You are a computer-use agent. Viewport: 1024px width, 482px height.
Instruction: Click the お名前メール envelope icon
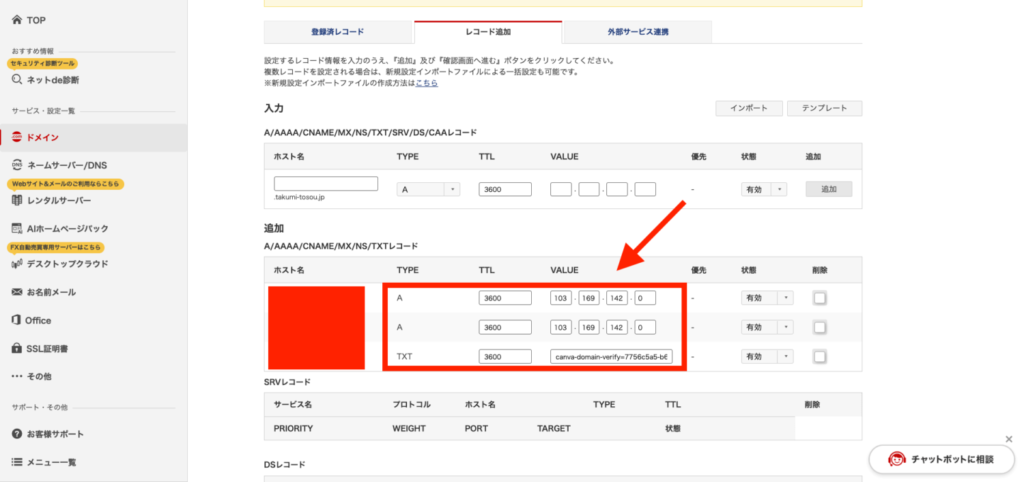pyautogui.click(x=17, y=292)
